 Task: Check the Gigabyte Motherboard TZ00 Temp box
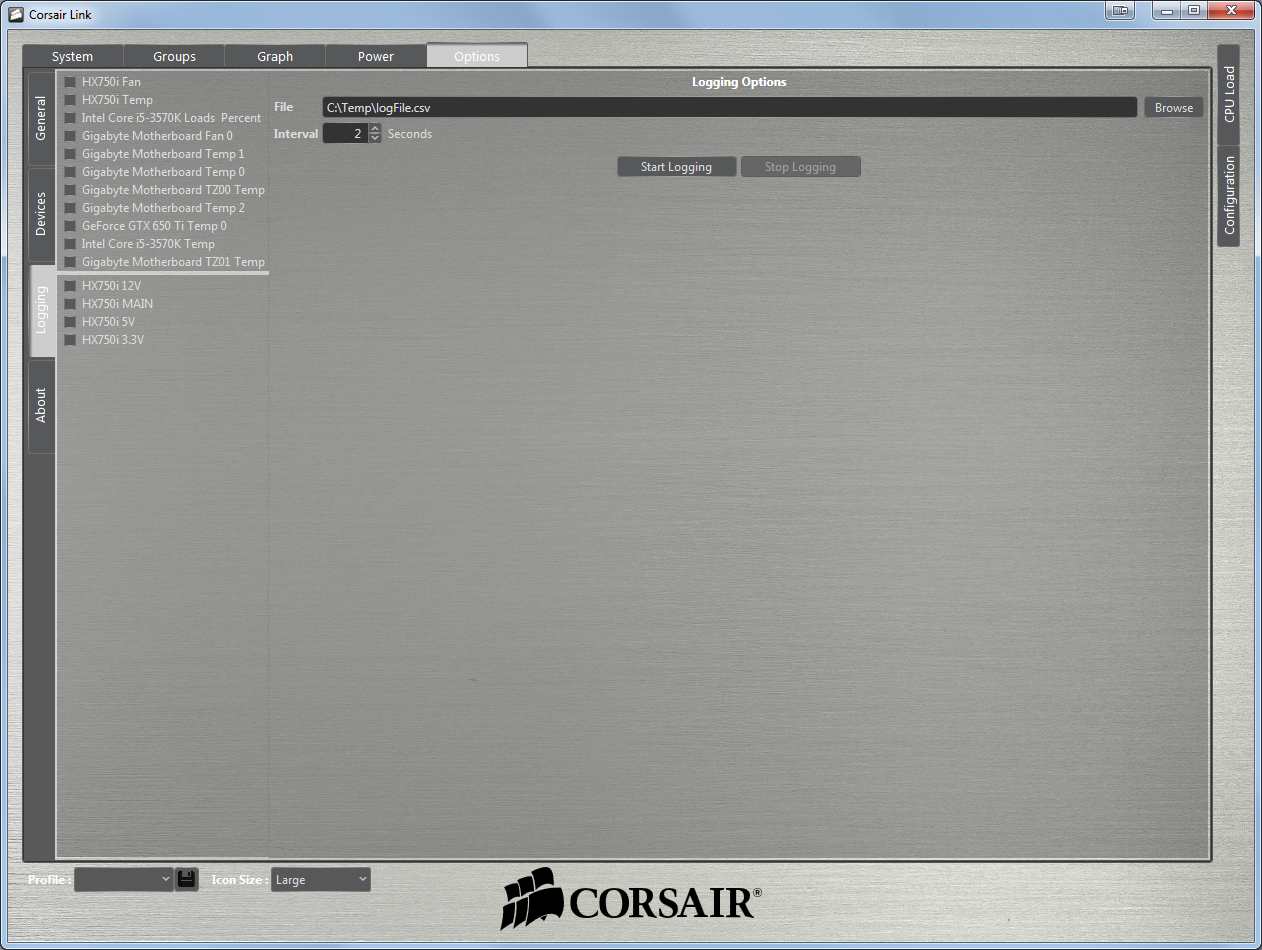(x=70, y=190)
